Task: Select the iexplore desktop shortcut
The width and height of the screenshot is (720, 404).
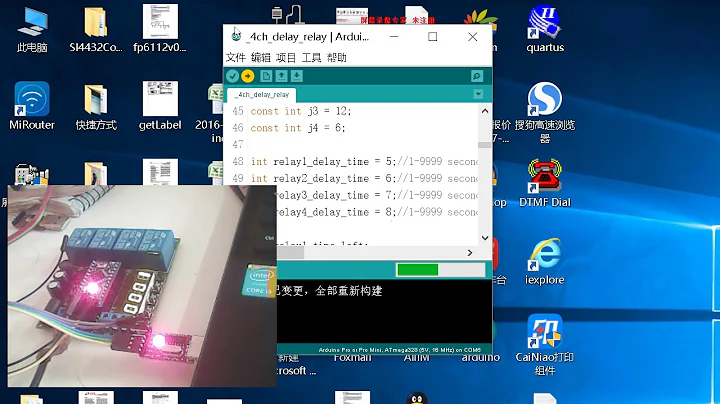Action: (x=545, y=262)
